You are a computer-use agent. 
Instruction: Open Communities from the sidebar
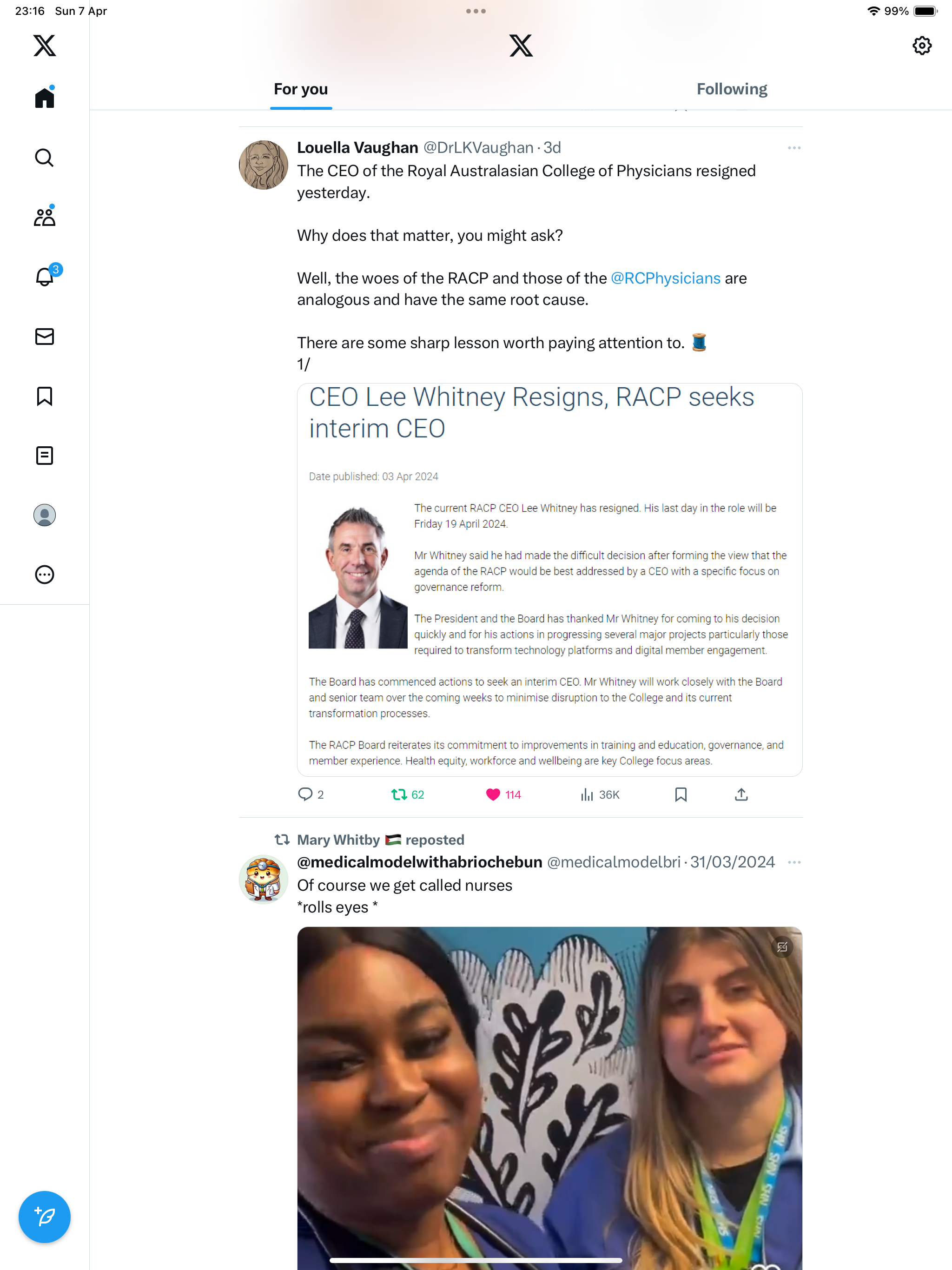tap(44, 217)
